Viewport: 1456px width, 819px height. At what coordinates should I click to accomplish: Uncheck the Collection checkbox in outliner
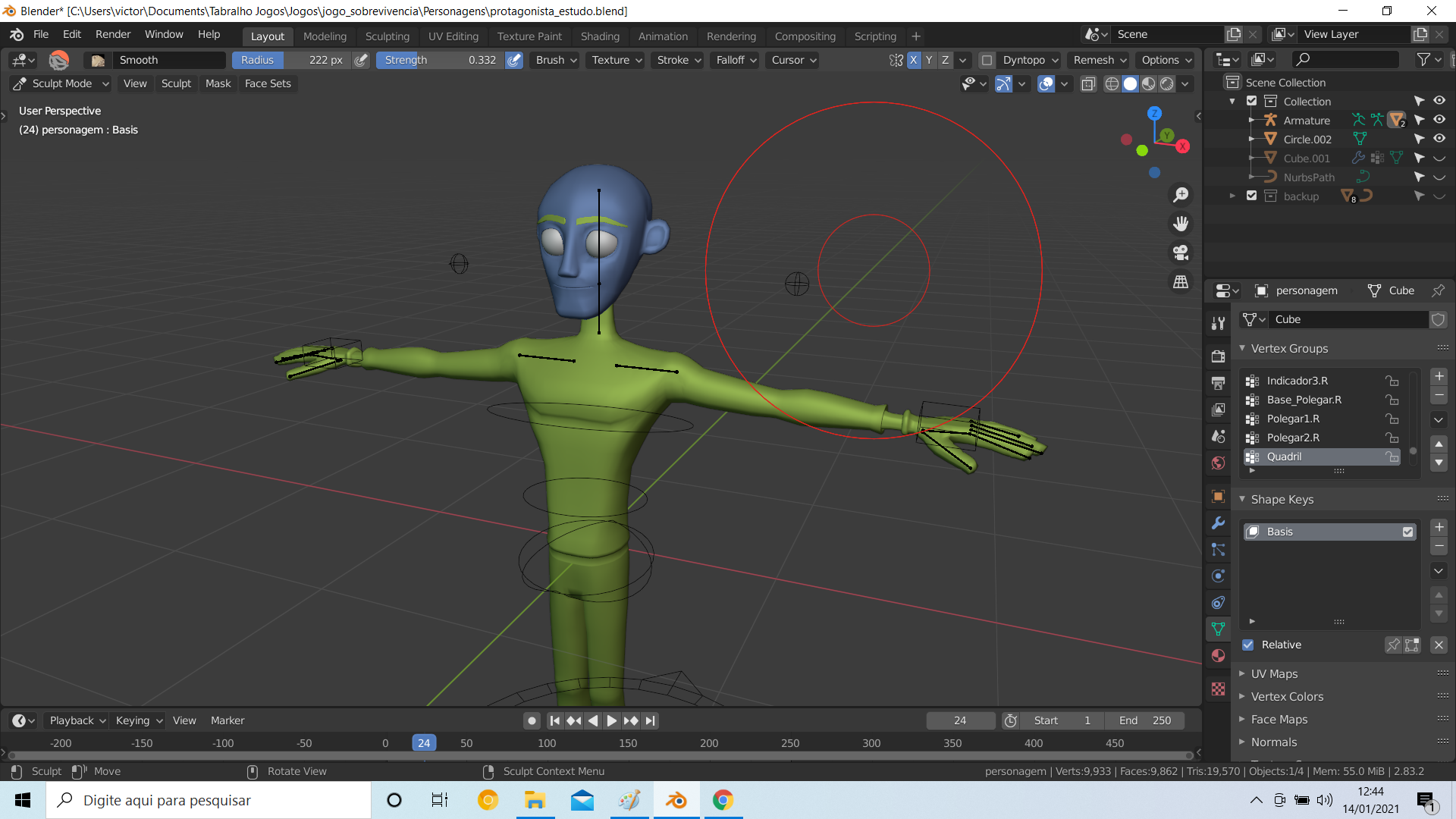(1252, 101)
